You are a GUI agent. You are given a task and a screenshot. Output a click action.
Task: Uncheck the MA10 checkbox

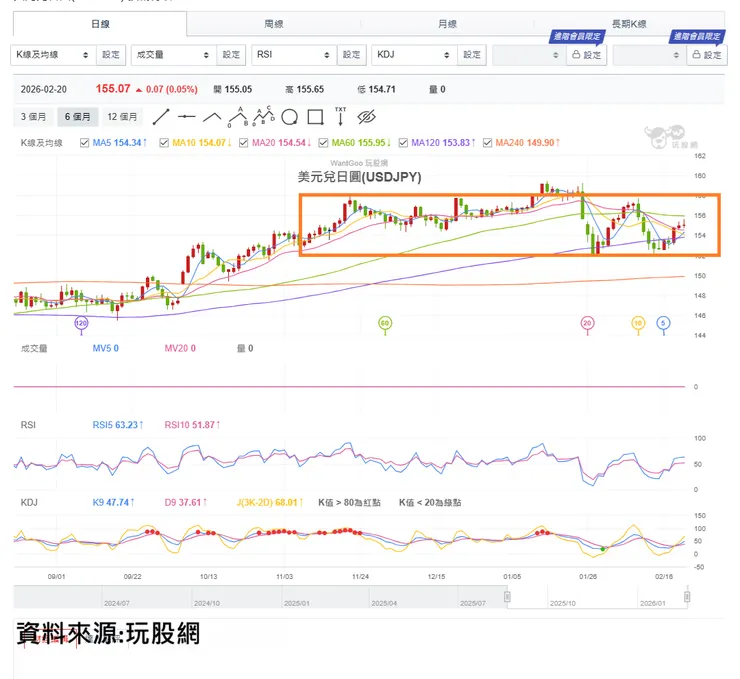pos(164,143)
